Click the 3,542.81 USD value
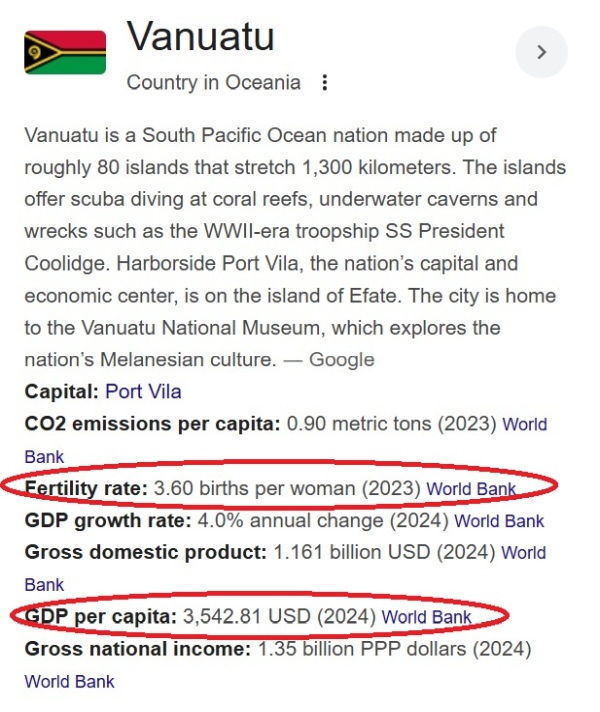Viewport: 600px width, 712px height. (x=246, y=617)
